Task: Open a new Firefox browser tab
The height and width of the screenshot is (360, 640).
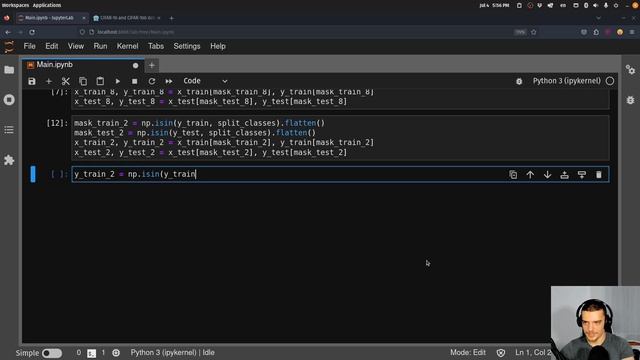Action: (x=171, y=18)
